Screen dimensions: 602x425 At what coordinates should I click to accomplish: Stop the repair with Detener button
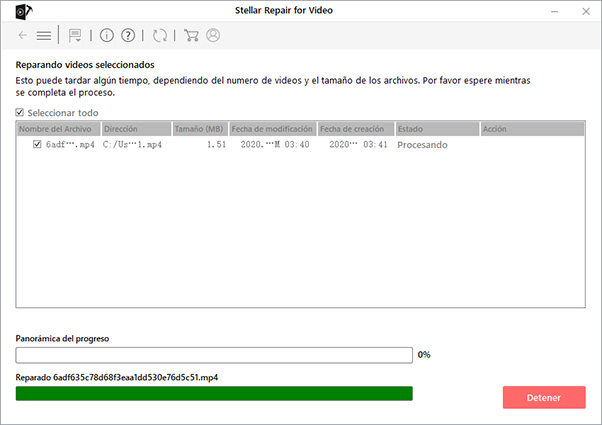[544, 397]
